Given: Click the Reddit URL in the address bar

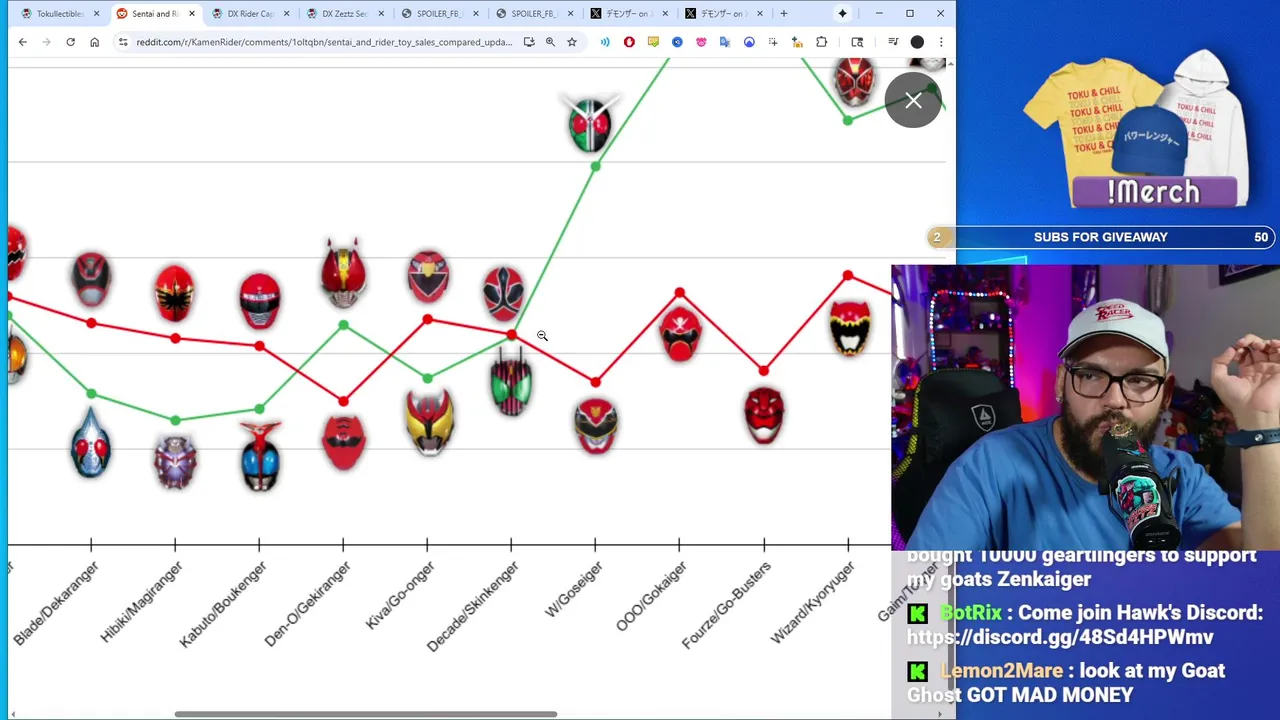Looking at the screenshot, I should [324, 42].
